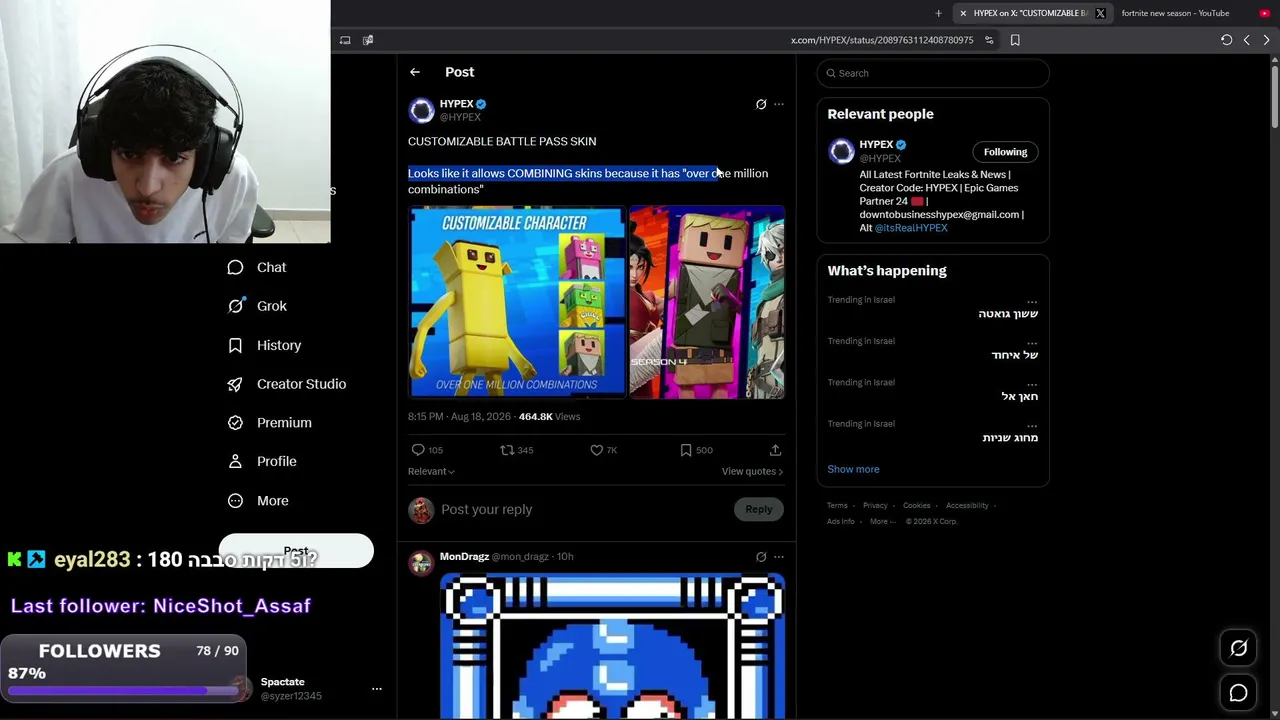
Task: Click the History bookmark icon in sidebar
Action: 235,345
